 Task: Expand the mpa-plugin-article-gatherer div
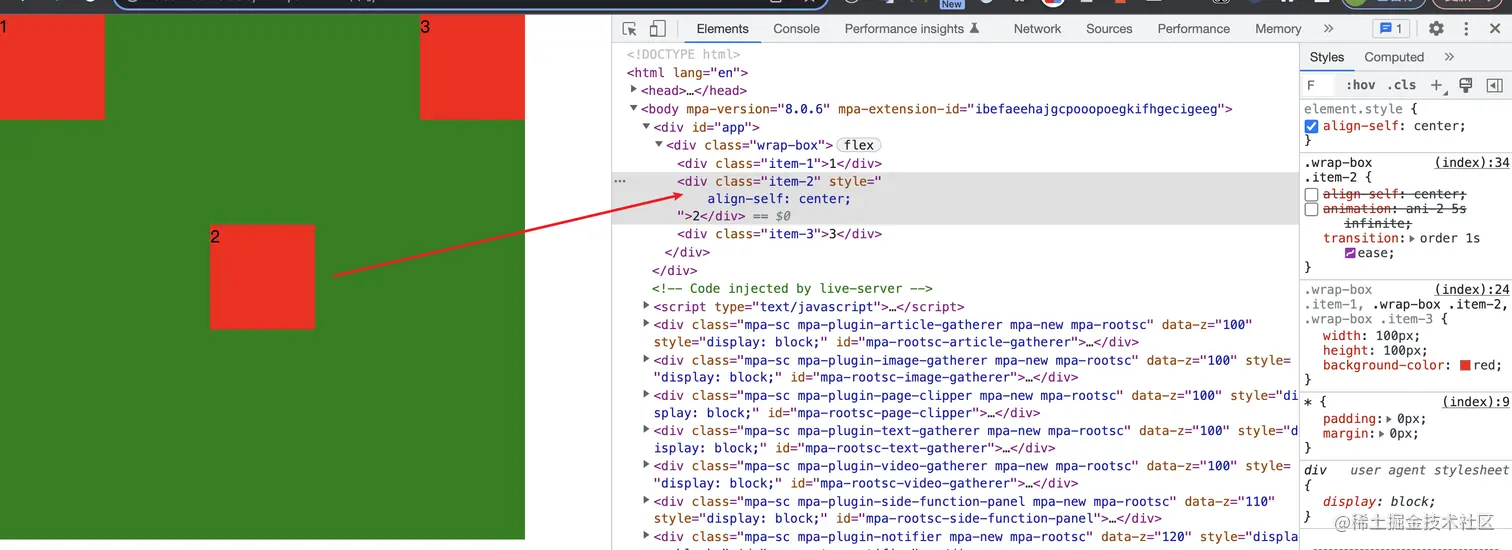point(646,324)
